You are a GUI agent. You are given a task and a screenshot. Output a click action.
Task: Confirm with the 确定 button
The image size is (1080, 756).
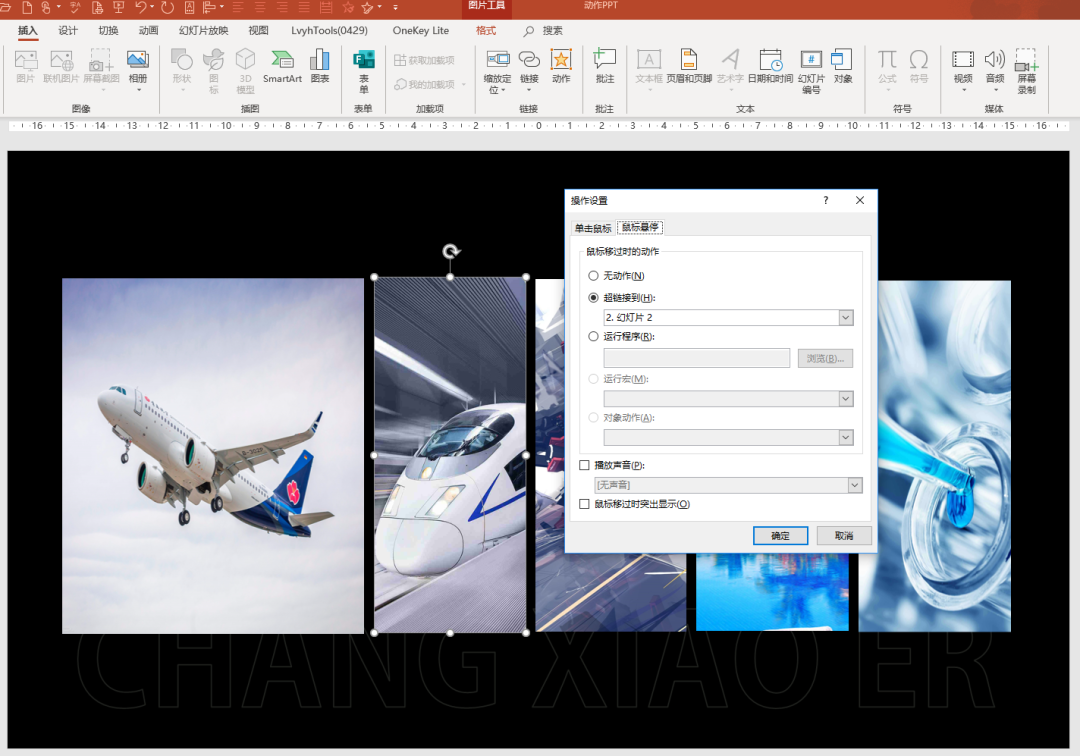click(x=780, y=536)
